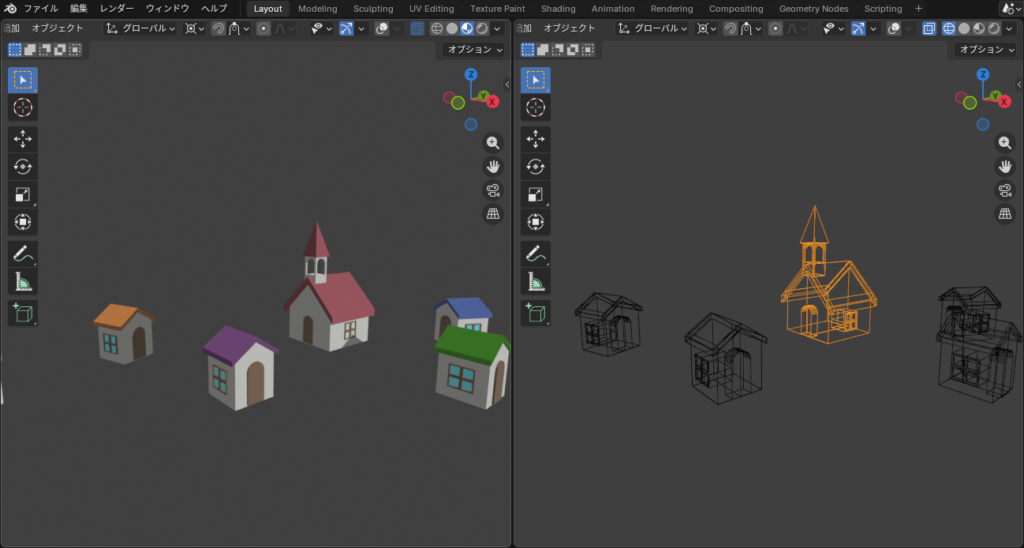Select the Move tool in left viewport toolbar
Image resolution: width=1024 pixels, height=548 pixels.
(23, 138)
